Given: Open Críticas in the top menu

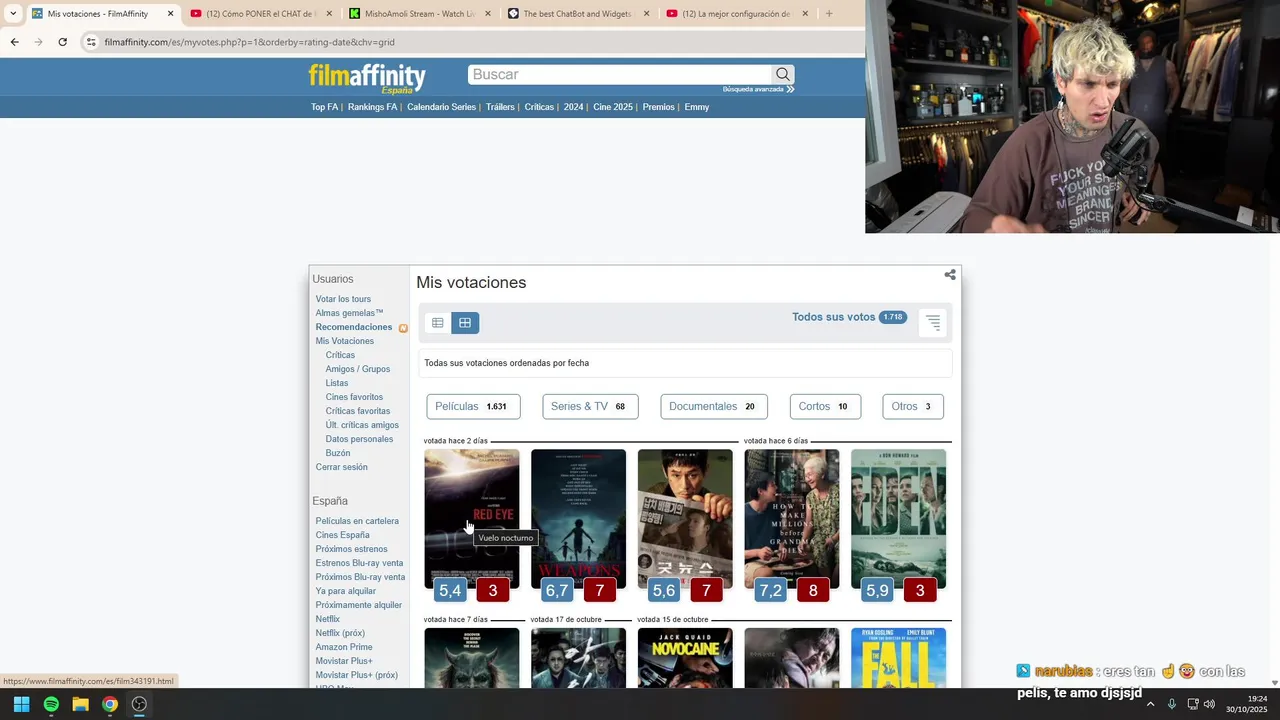Looking at the screenshot, I should (539, 107).
